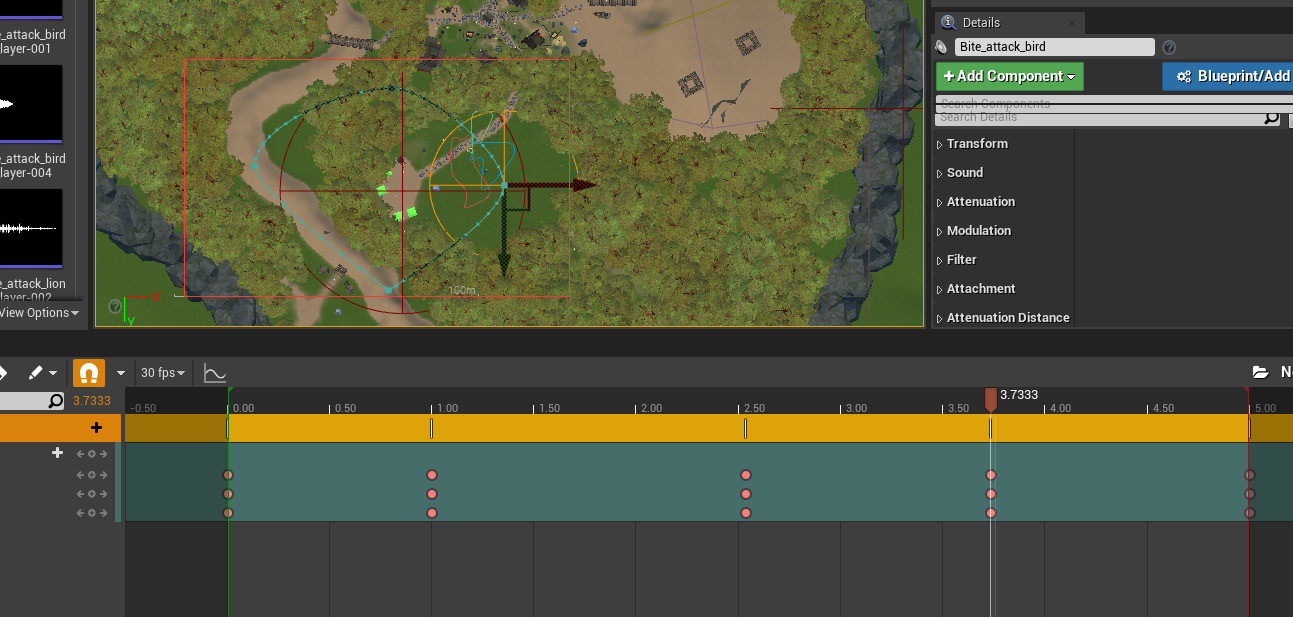Image resolution: width=1293 pixels, height=617 pixels.
Task: Jump to previous key on bottom channel row
Action: [80, 512]
